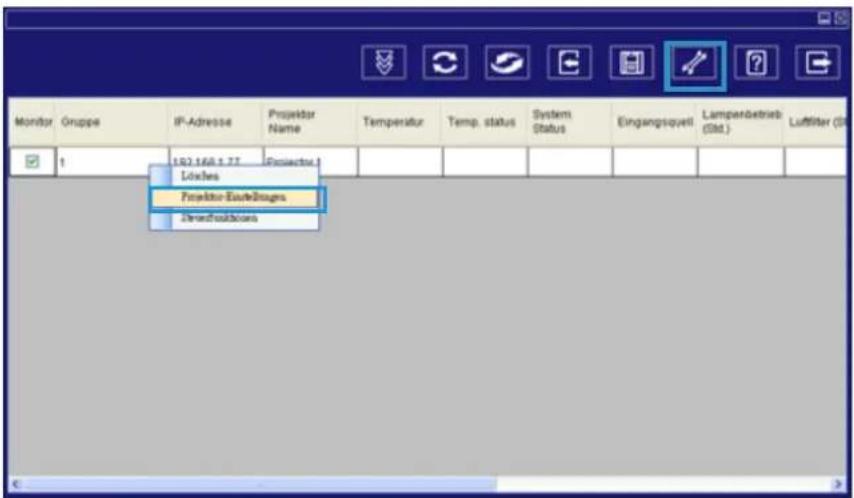The width and height of the screenshot is (854, 498).
Task: Click the System Status column header
Action: pyautogui.click(x=569, y=122)
